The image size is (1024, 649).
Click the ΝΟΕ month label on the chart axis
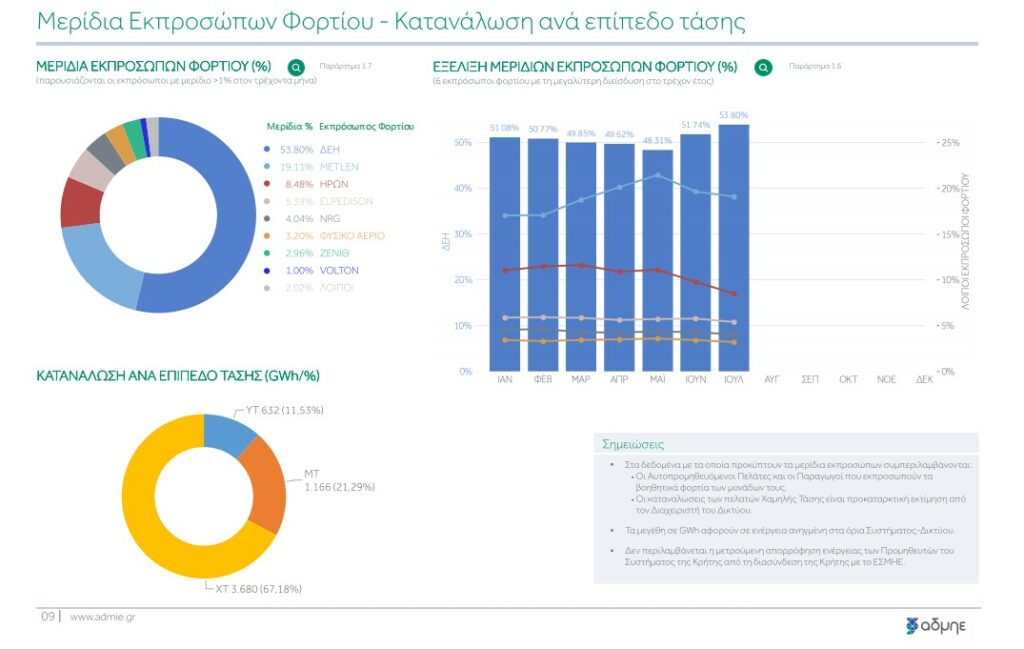[x=886, y=379]
